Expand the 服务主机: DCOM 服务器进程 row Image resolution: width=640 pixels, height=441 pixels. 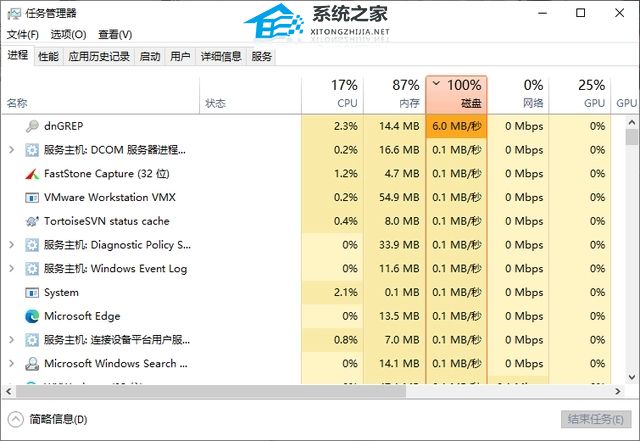coord(11,150)
